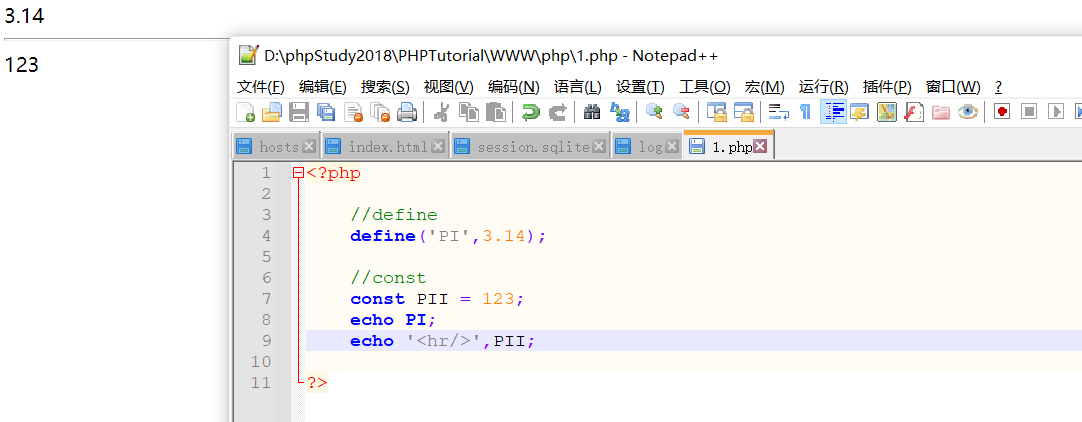Click the 3.14 output in browser

pos(24,15)
